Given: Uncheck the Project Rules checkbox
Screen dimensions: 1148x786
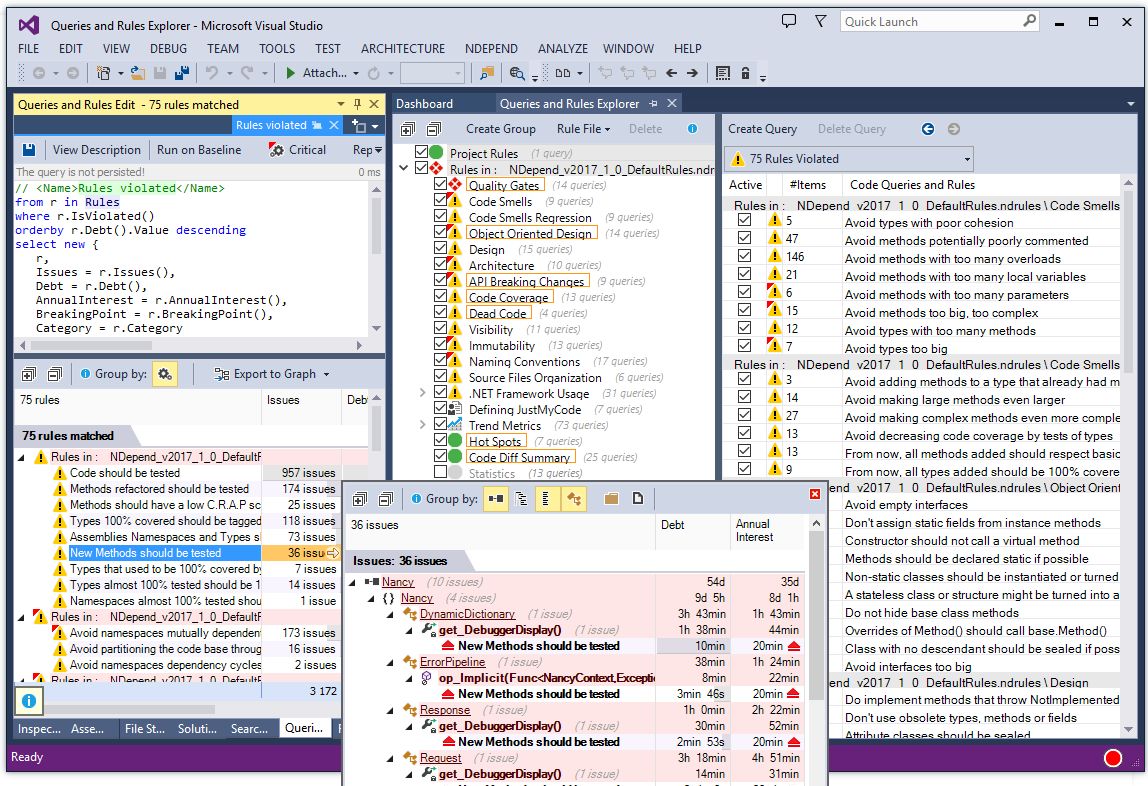Looking at the screenshot, I should point(421,152).
